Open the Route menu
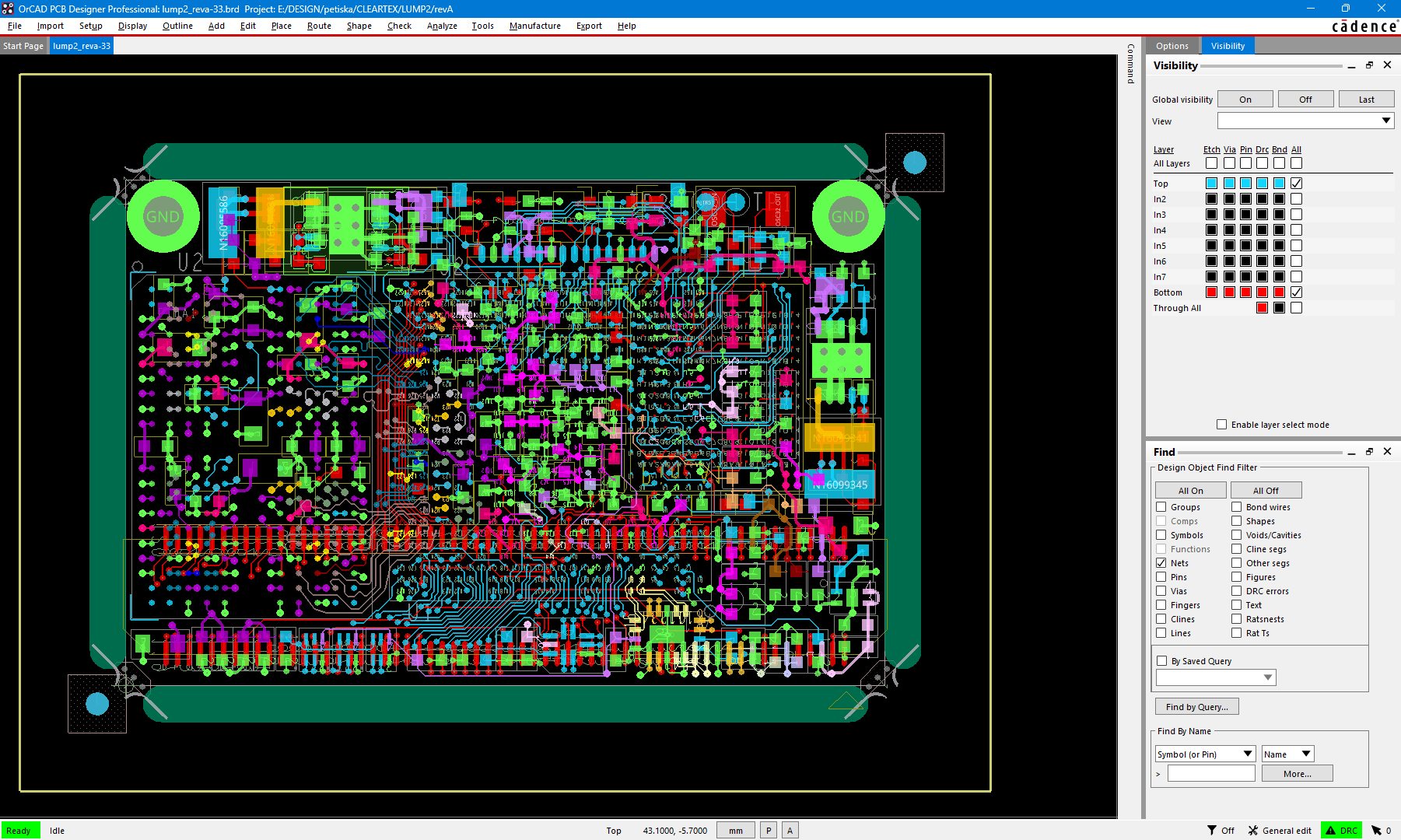The height and width of the screenshot is (840, 1401). click(x=319, y=26)
